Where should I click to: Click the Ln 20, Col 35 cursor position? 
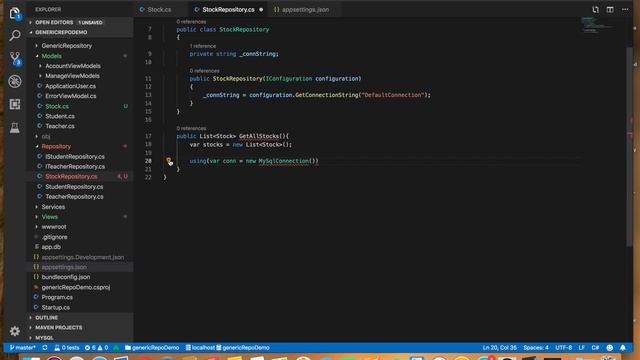(x=500, y=348)
